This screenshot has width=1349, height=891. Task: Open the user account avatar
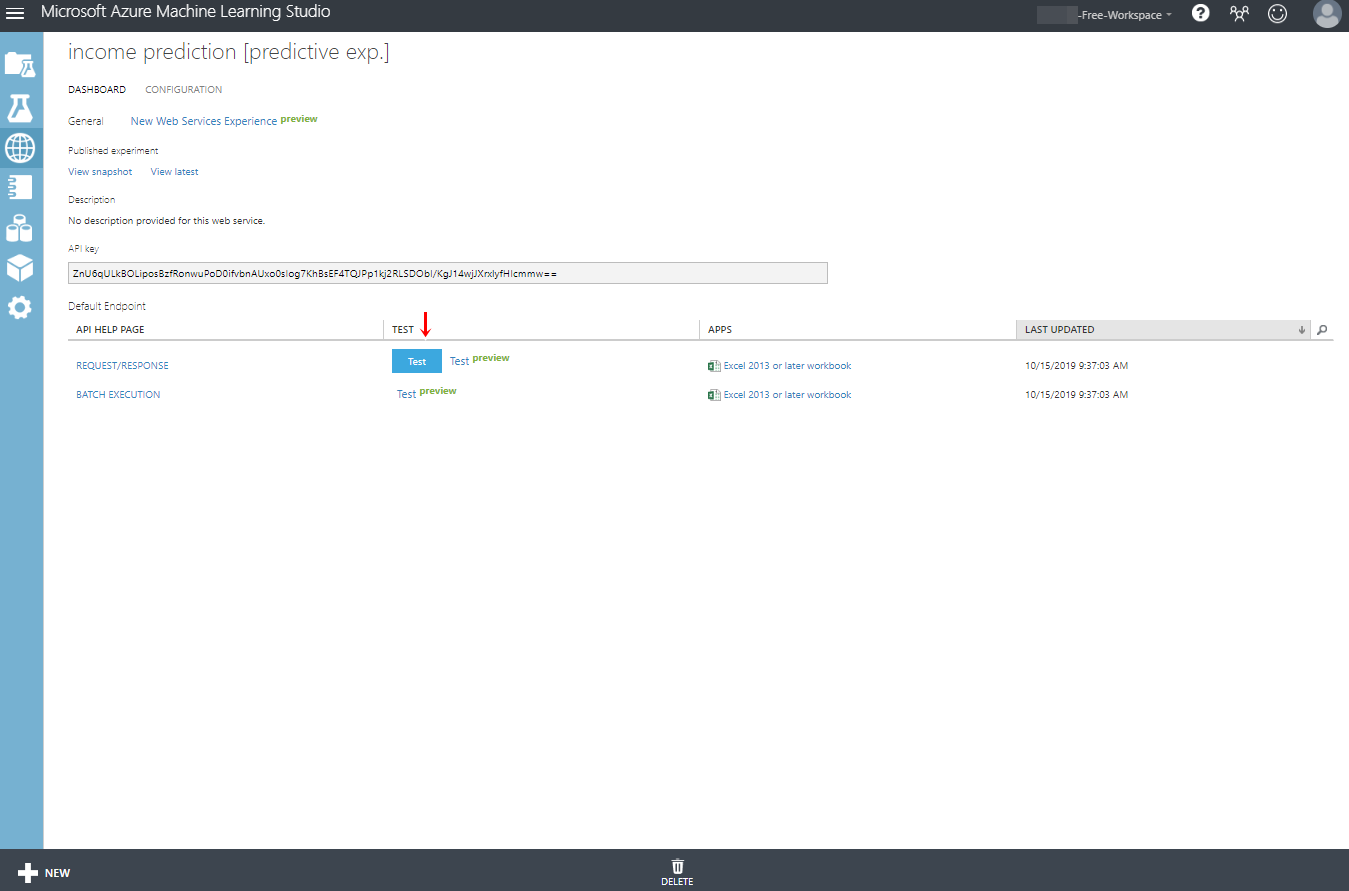[1326, 14]
